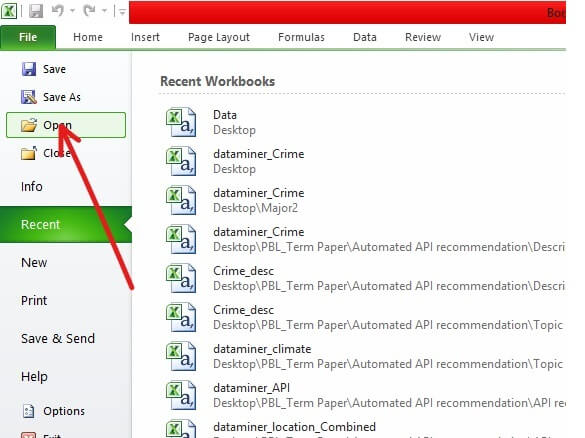Switch to the Home tab
The width and height of the screenshot is (585, 438).
point(88,37)
